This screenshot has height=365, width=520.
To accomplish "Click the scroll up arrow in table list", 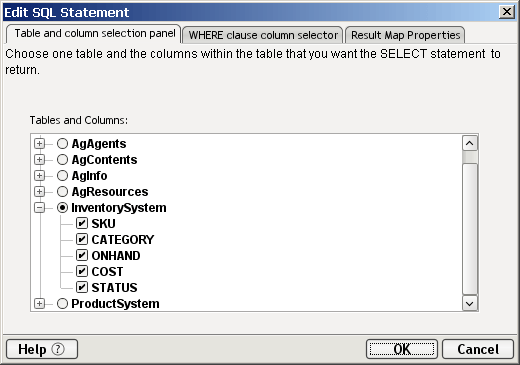I will coord(470,143).
